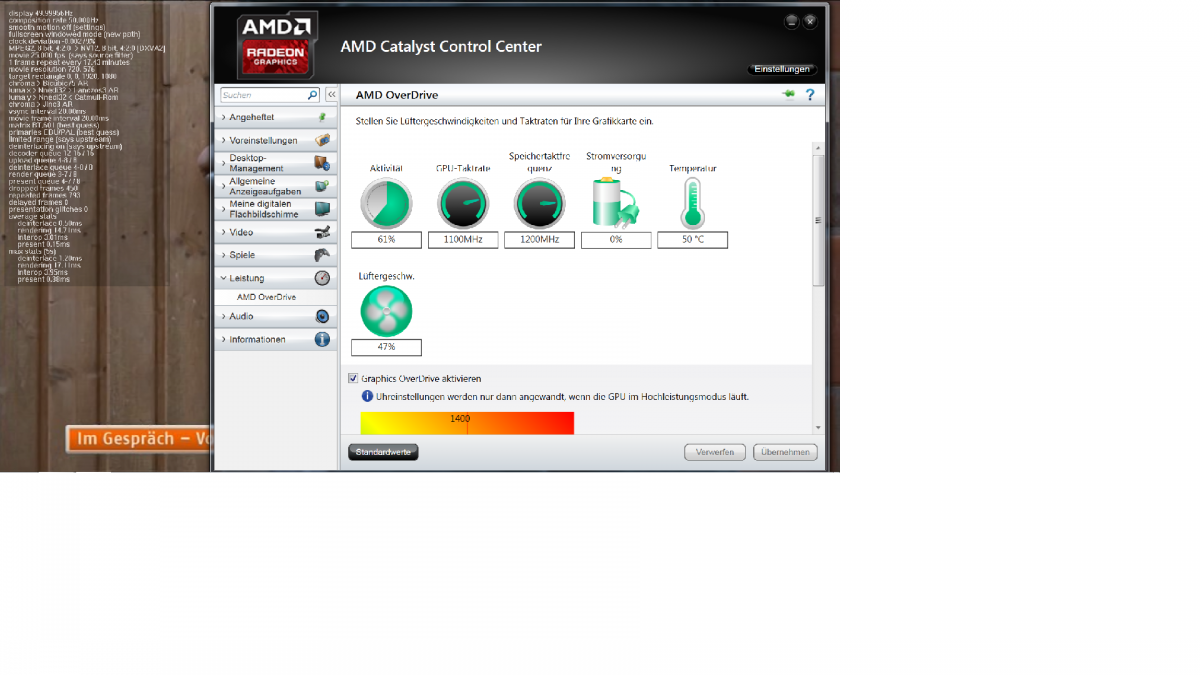Click the Desktop-Management icon
Image resolution: width=1200 pixels, height=675 pixels.
tap(322, 163)
